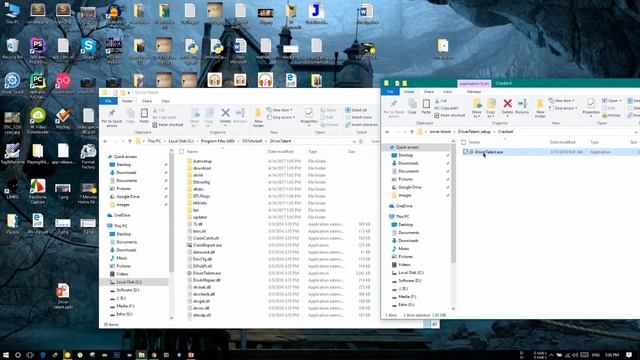Switch to large icons view in DriverTalent status bar
The height and width of the screenshot is (360, 640).
pyautogui.click(x=435, y=324)
